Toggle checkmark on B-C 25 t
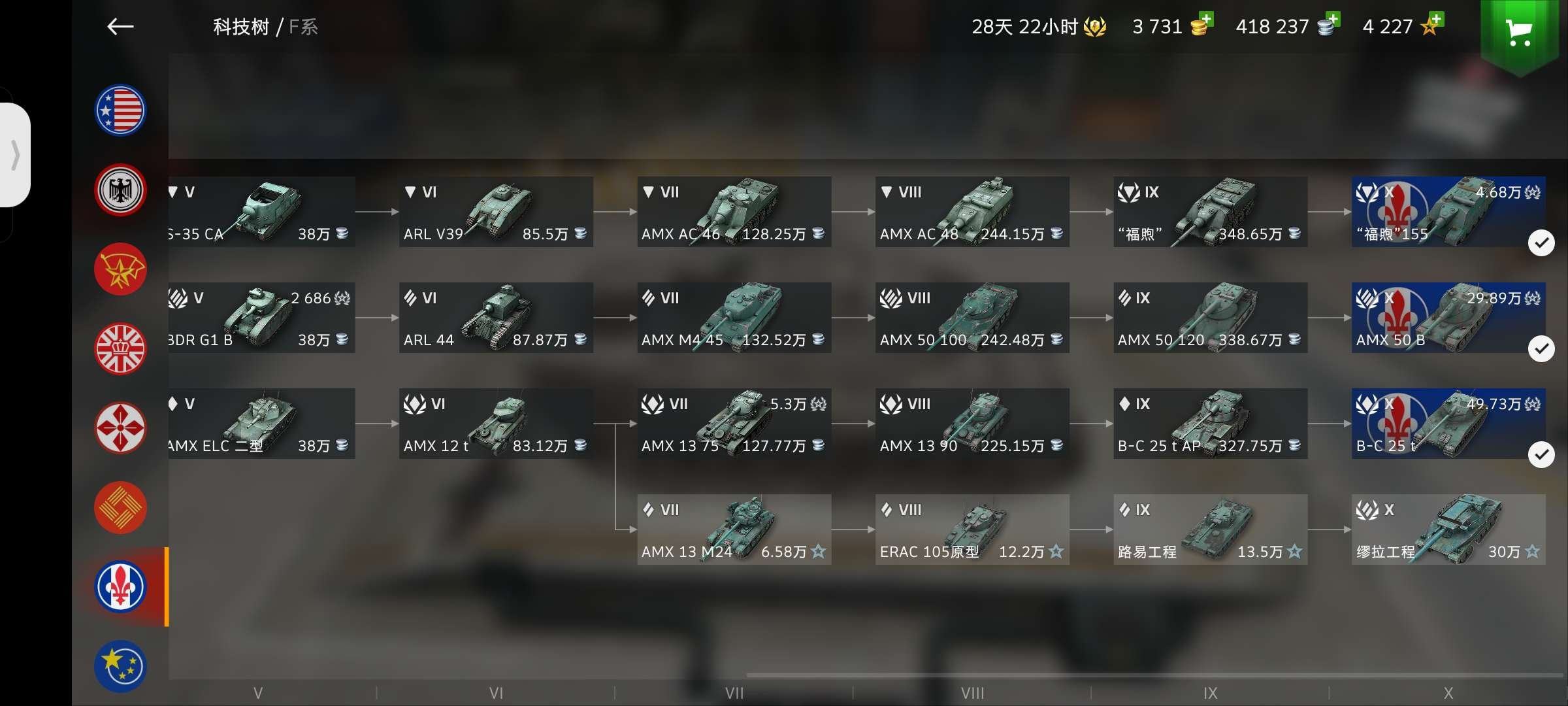The width and height of the screenshot is (1568, 706). pyautogui.click(x=1541, y=455)
